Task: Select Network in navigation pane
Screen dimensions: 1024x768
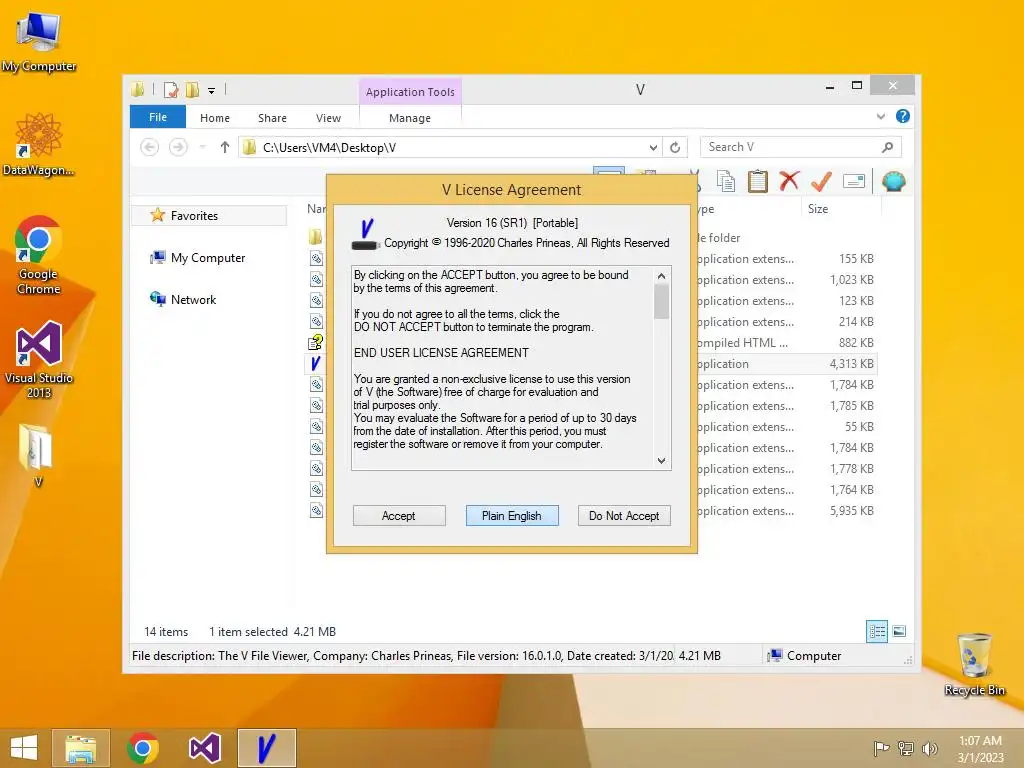Action: pos(184,300)
